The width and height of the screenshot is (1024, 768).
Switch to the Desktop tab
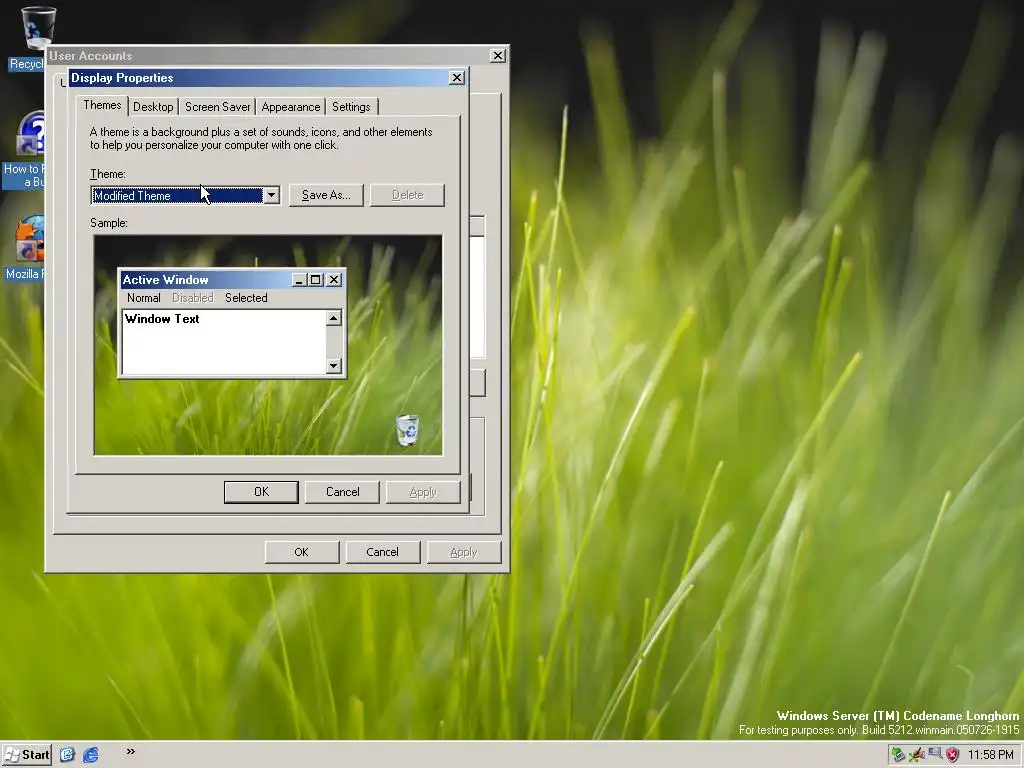click(x=153, y=106)
